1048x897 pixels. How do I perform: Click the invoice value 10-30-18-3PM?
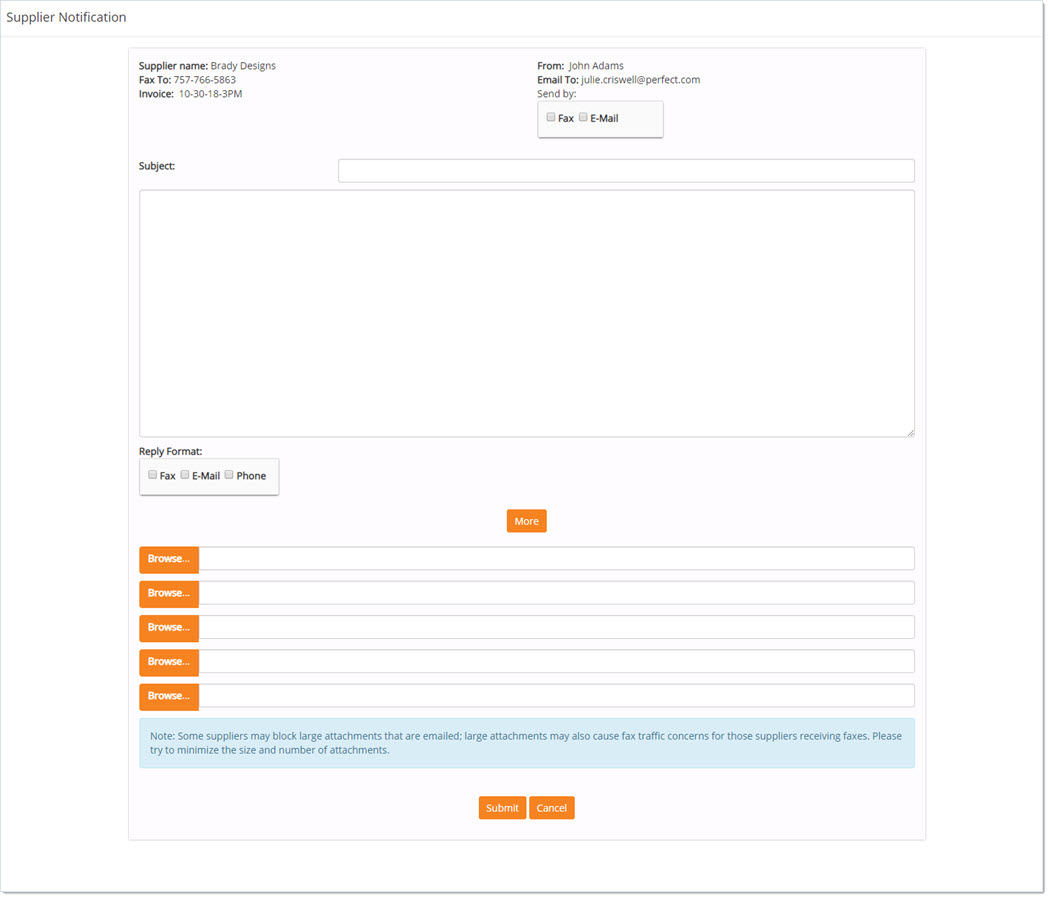[x=210, y=94]
